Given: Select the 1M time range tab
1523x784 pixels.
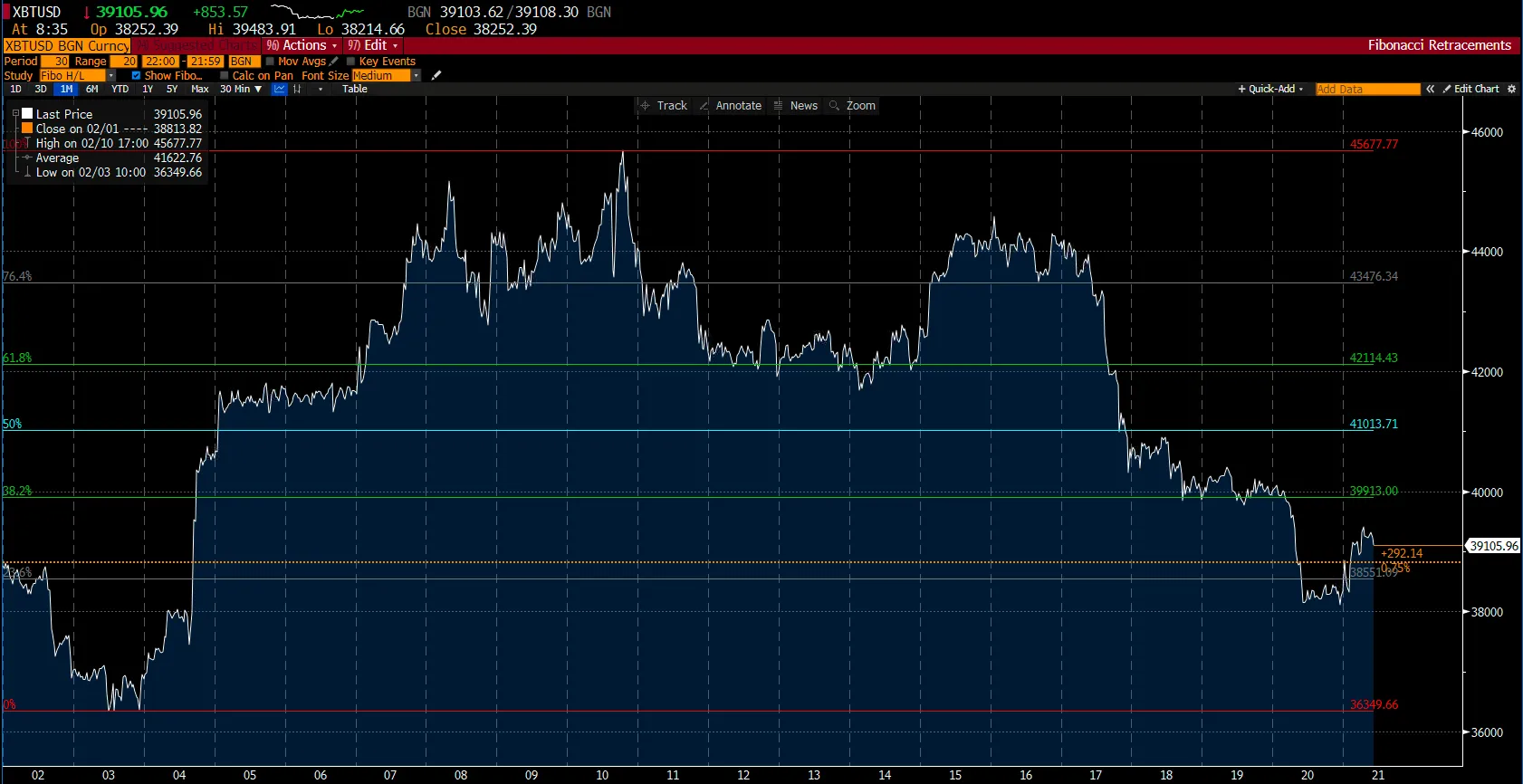Looking at the screenshot, I should pyautogui.click(x=66, y=89).
